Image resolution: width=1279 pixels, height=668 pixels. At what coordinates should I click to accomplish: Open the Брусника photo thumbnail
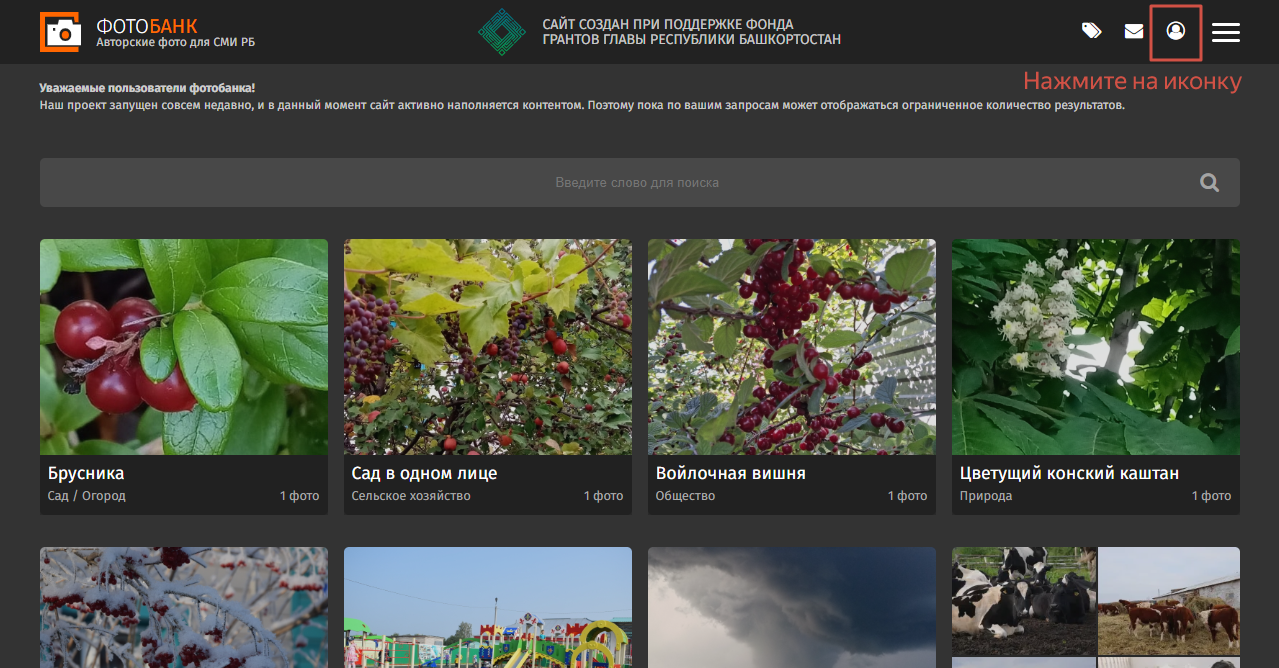coord(184,347)
